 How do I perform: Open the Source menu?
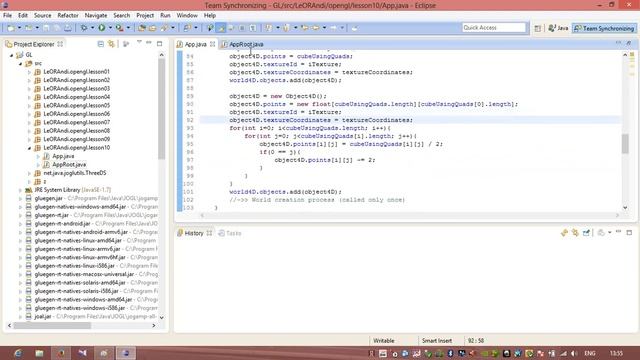coord(42,16)
